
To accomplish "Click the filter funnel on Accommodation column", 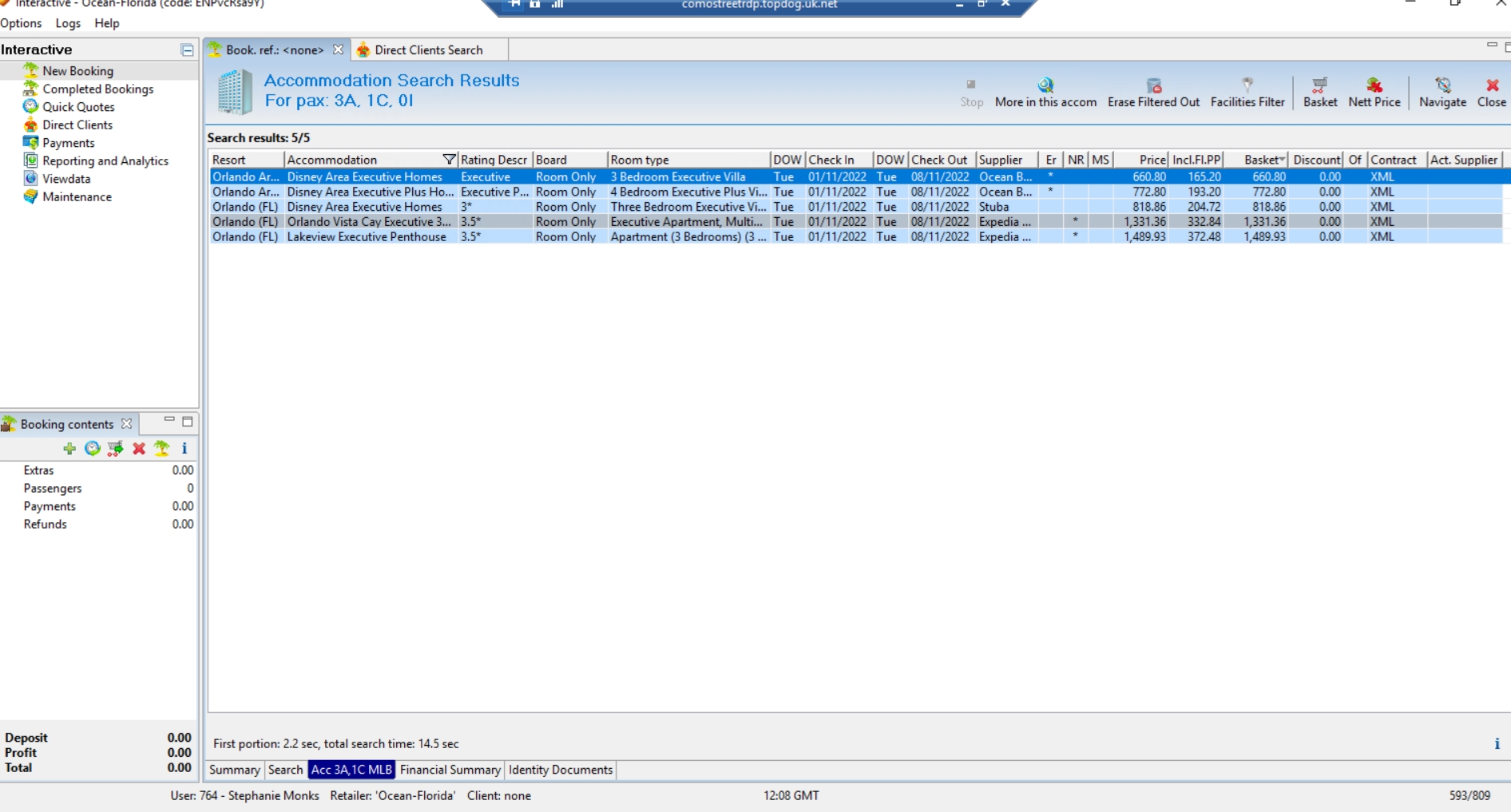I will tap(449, 160).
